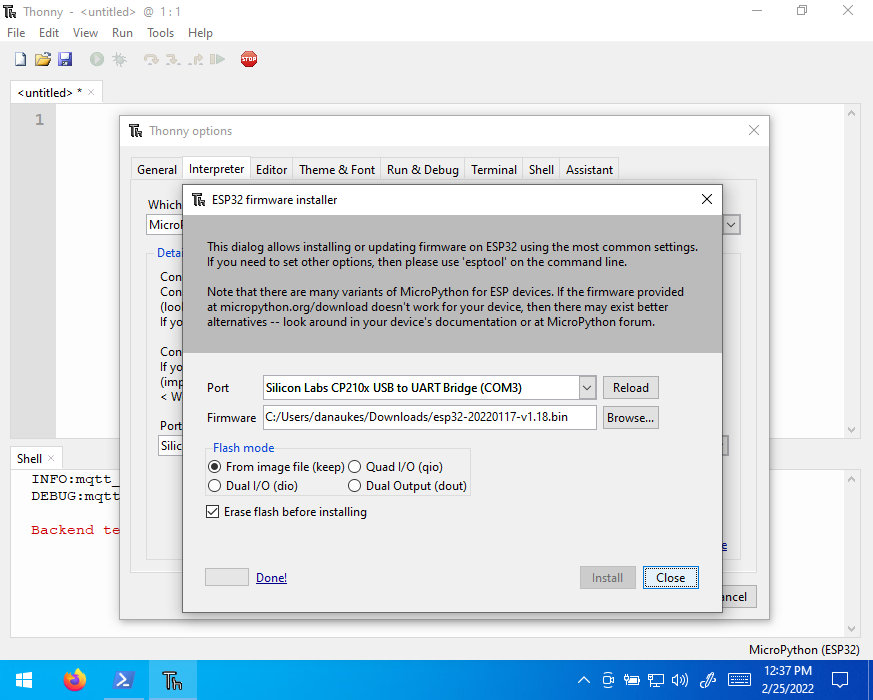Click the Firmware path input field
Screen dimensions: 873x700
(x=429, y=417)
